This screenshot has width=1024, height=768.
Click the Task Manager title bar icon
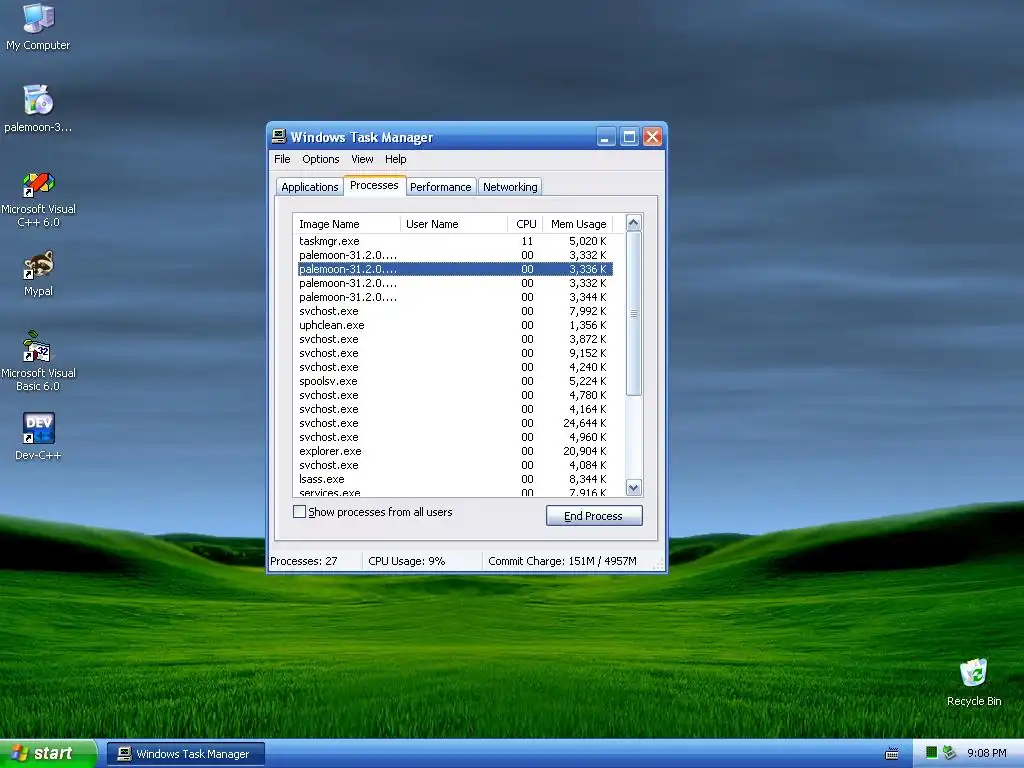coord(279,136)
